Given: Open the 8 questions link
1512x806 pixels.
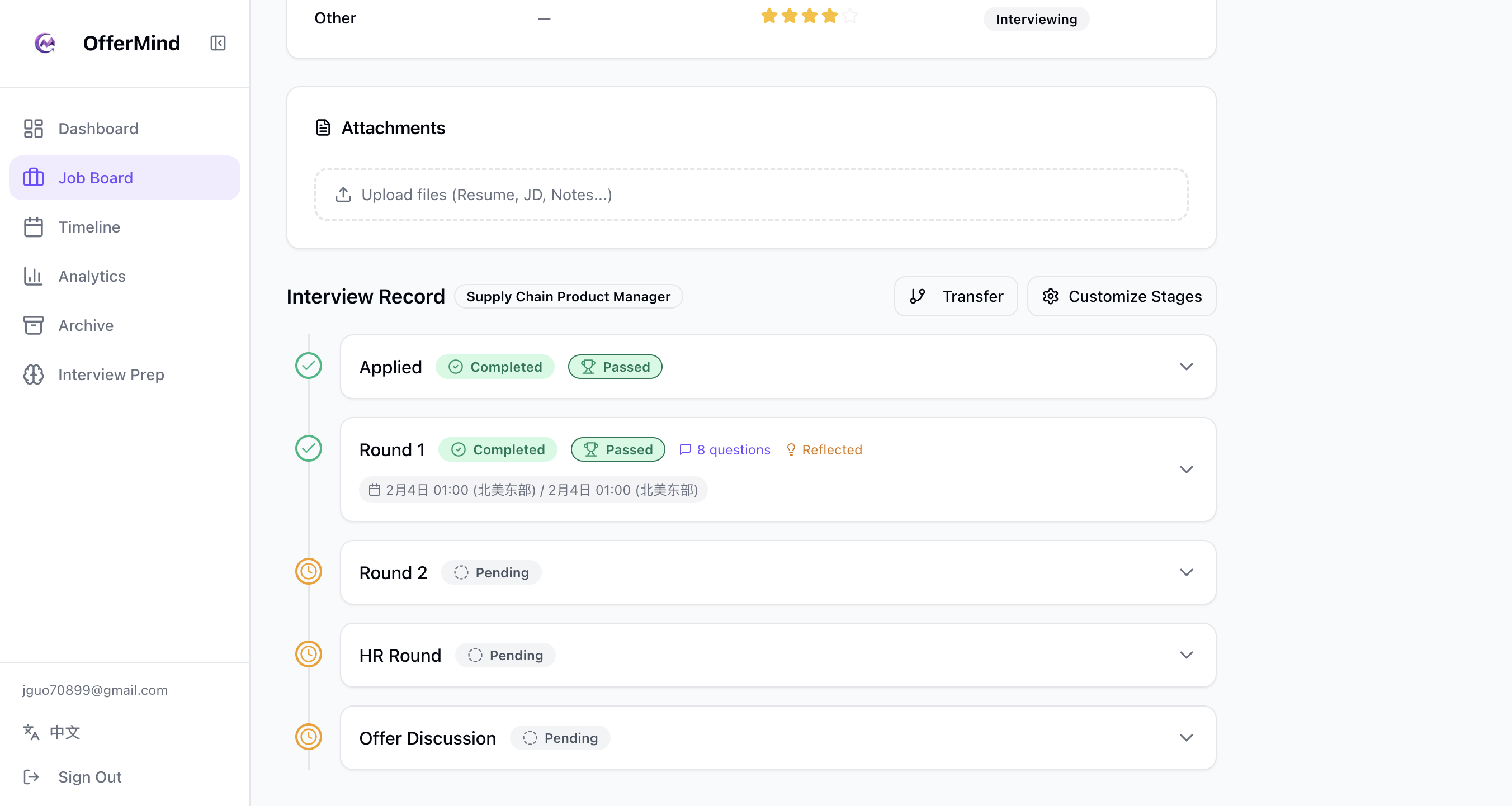Looking at the screenshot, I should click(725, 449).
